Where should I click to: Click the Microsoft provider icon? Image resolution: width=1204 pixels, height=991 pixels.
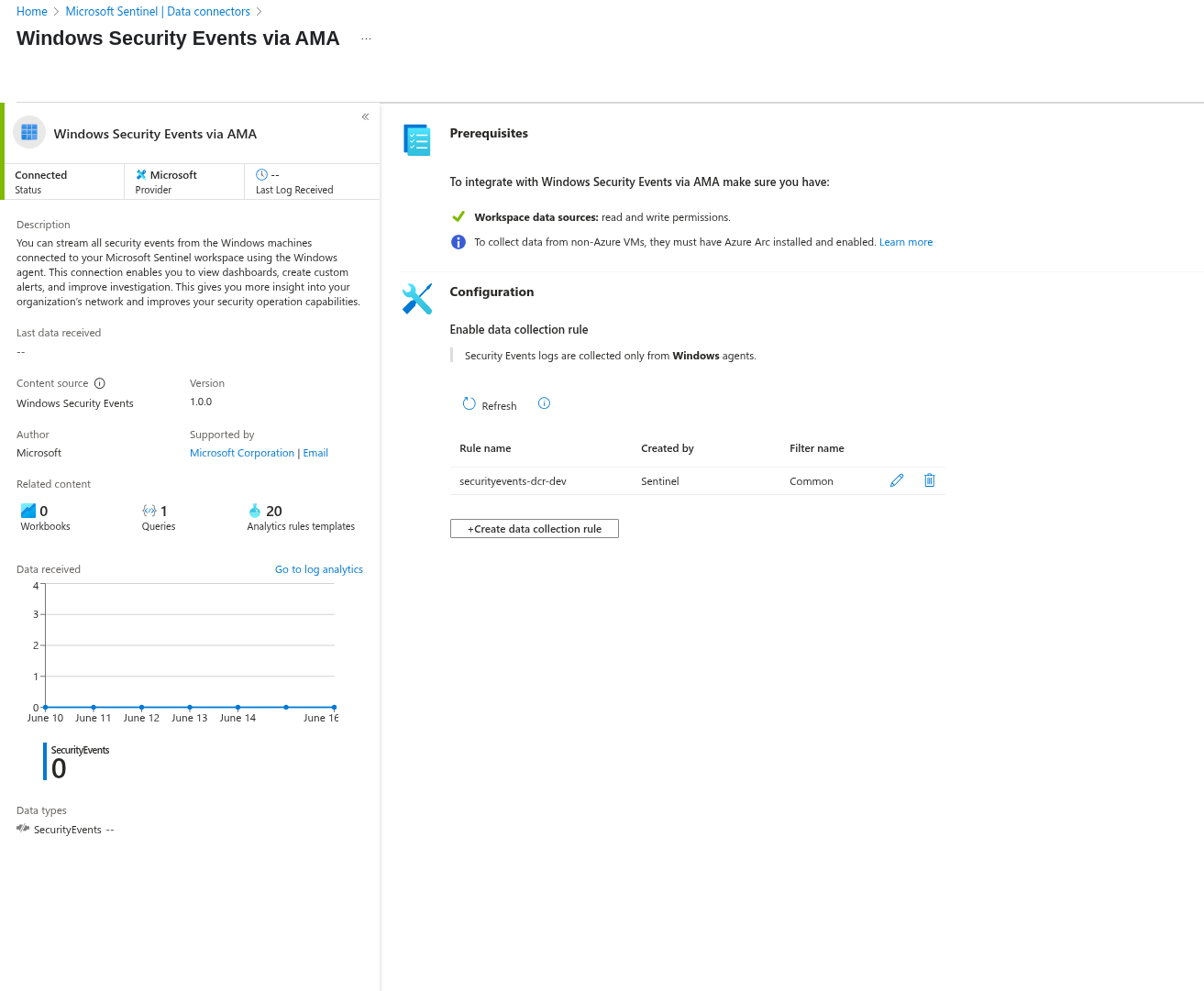141,174
